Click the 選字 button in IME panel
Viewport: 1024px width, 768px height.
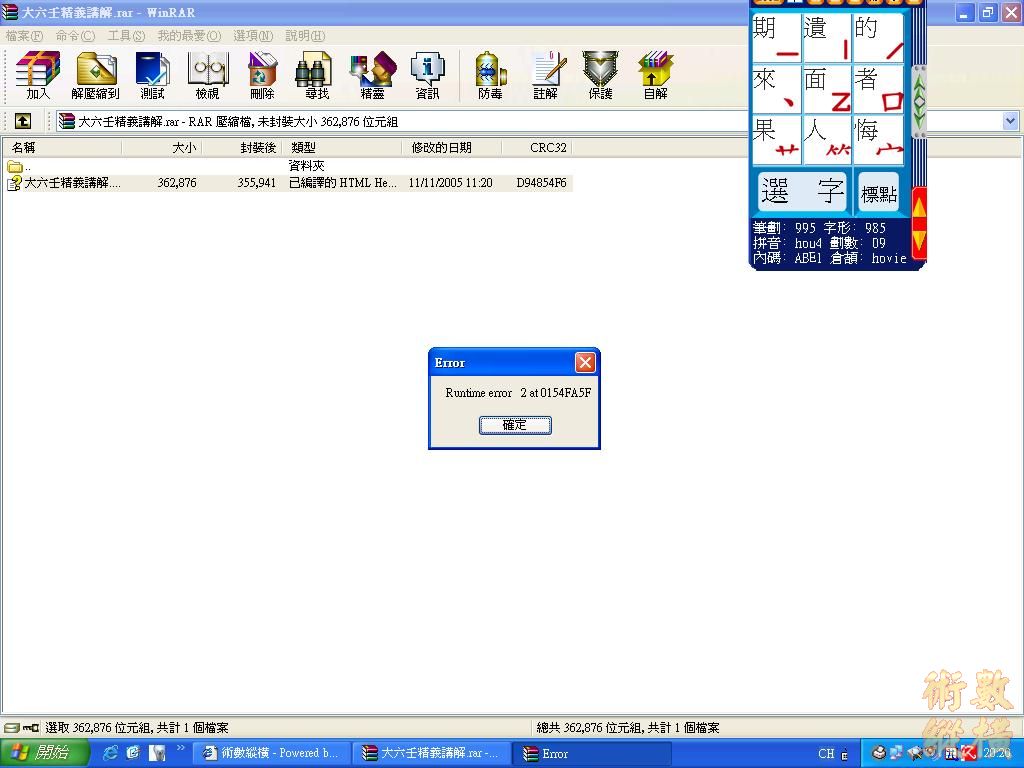tap(802, 192)
